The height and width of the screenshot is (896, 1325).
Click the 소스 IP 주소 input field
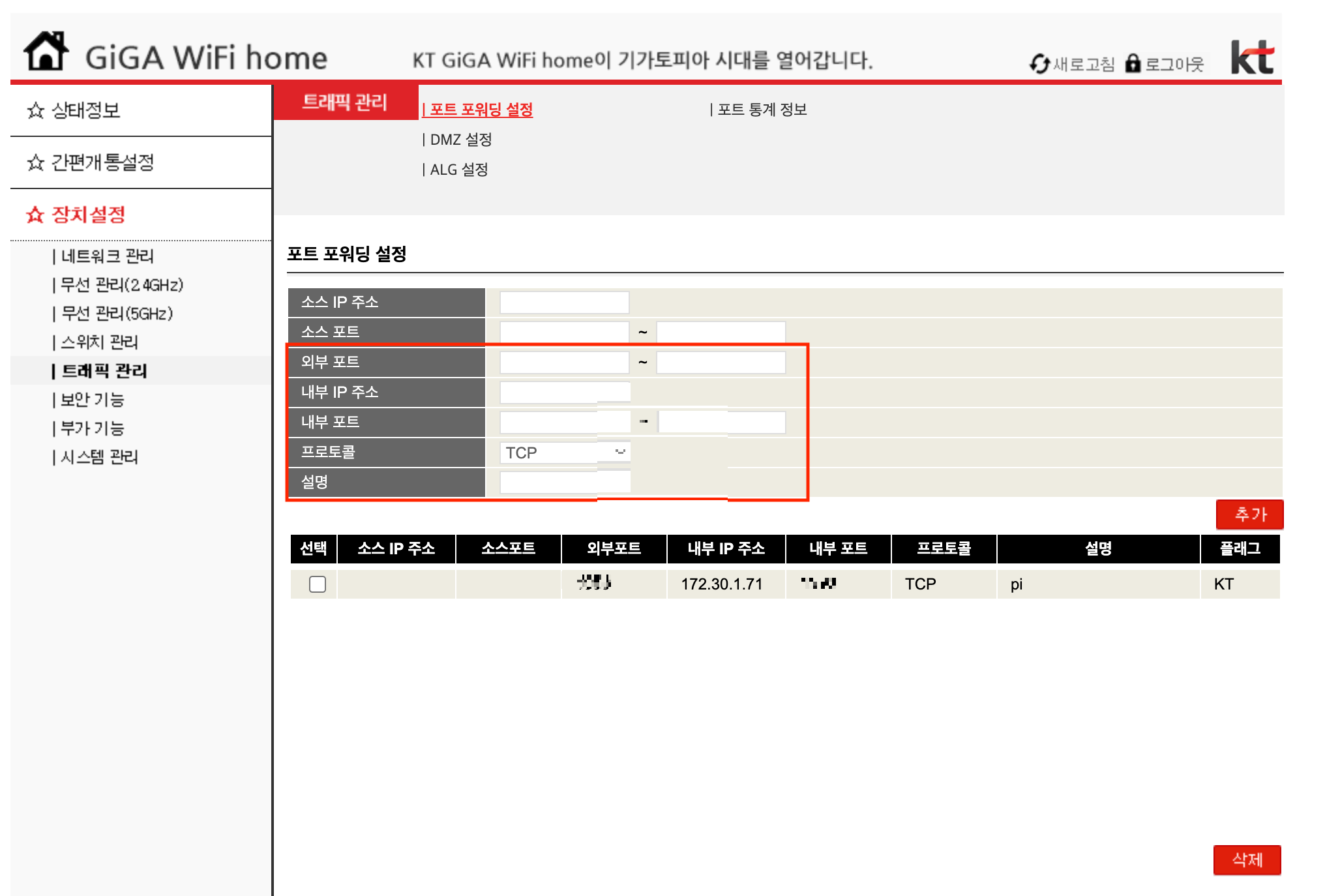click(x=564, y=303)
